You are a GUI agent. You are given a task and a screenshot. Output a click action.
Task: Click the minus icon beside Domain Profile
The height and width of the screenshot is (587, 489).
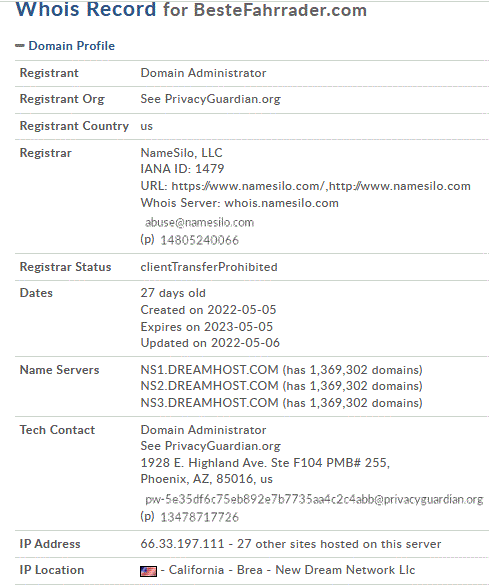pyautogui.click(x=19, y=46)
